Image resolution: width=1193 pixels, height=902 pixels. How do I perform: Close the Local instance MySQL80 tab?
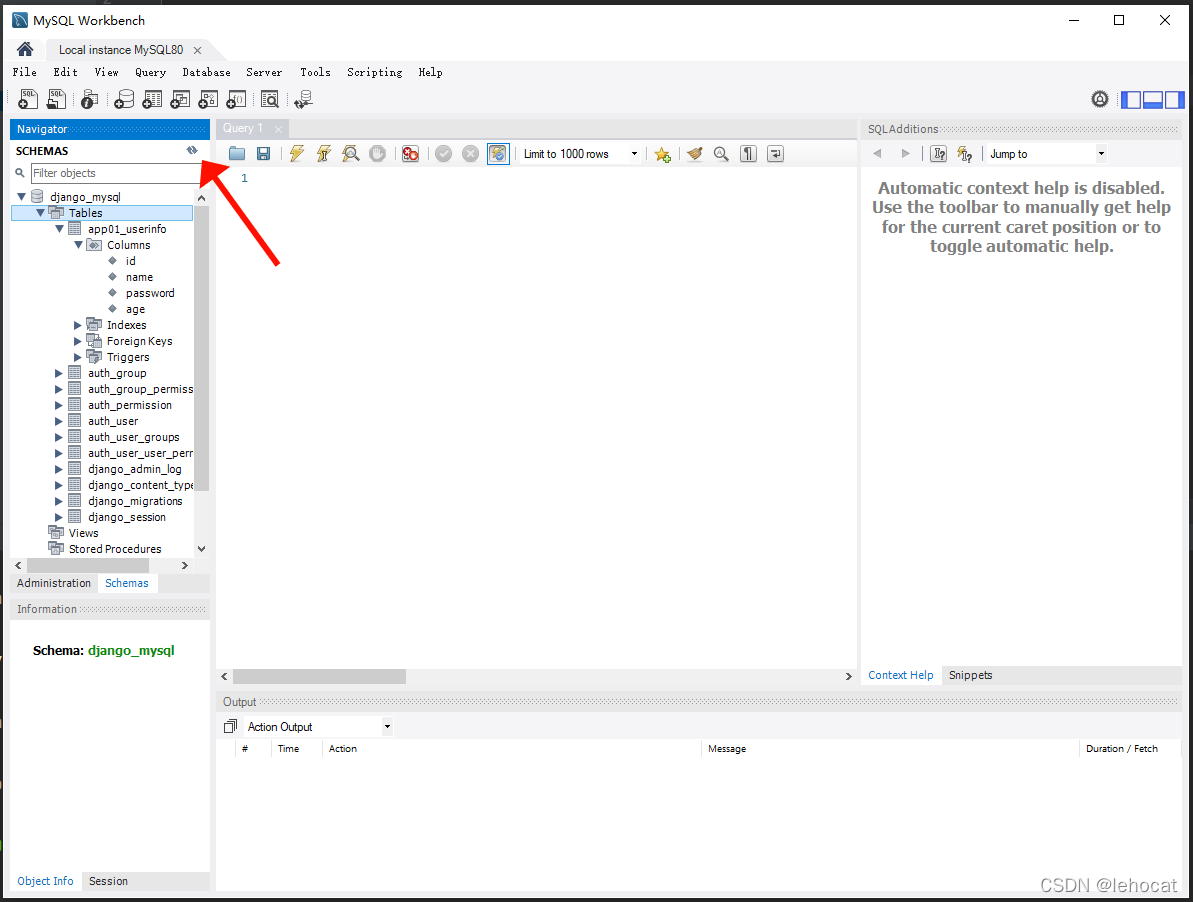click(x=197, y=50)
